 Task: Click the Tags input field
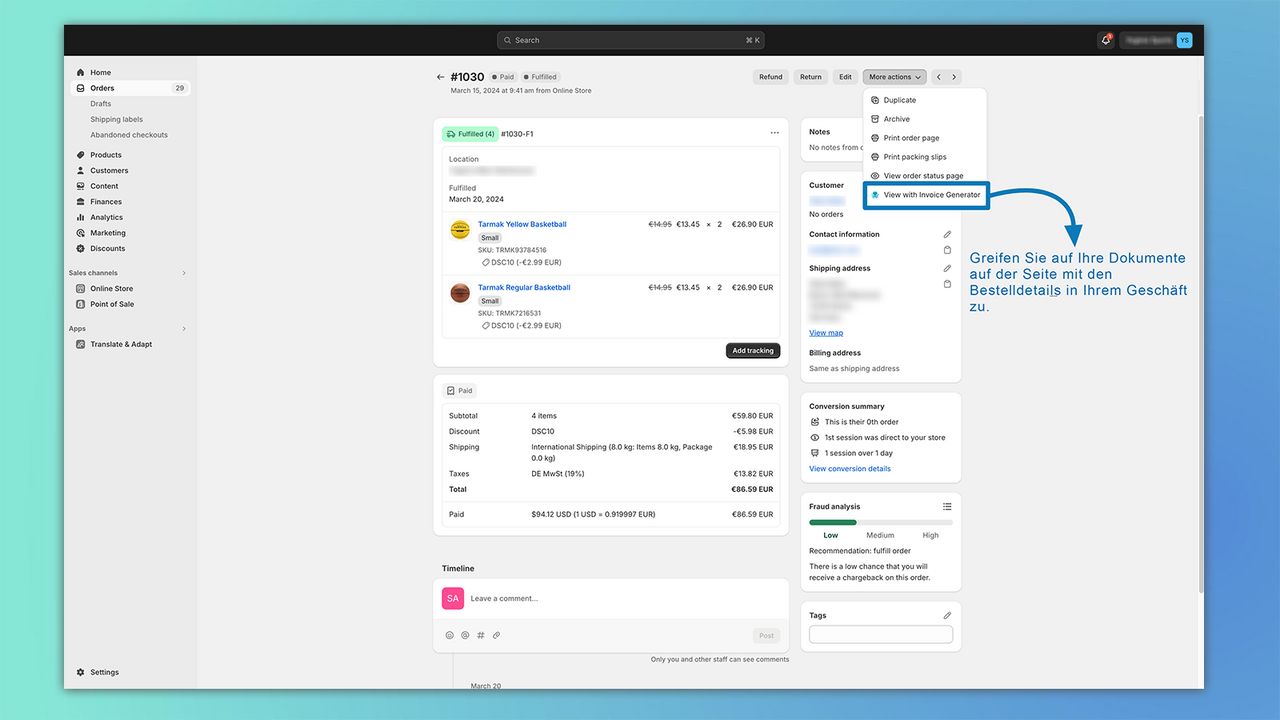coord(881,634)
